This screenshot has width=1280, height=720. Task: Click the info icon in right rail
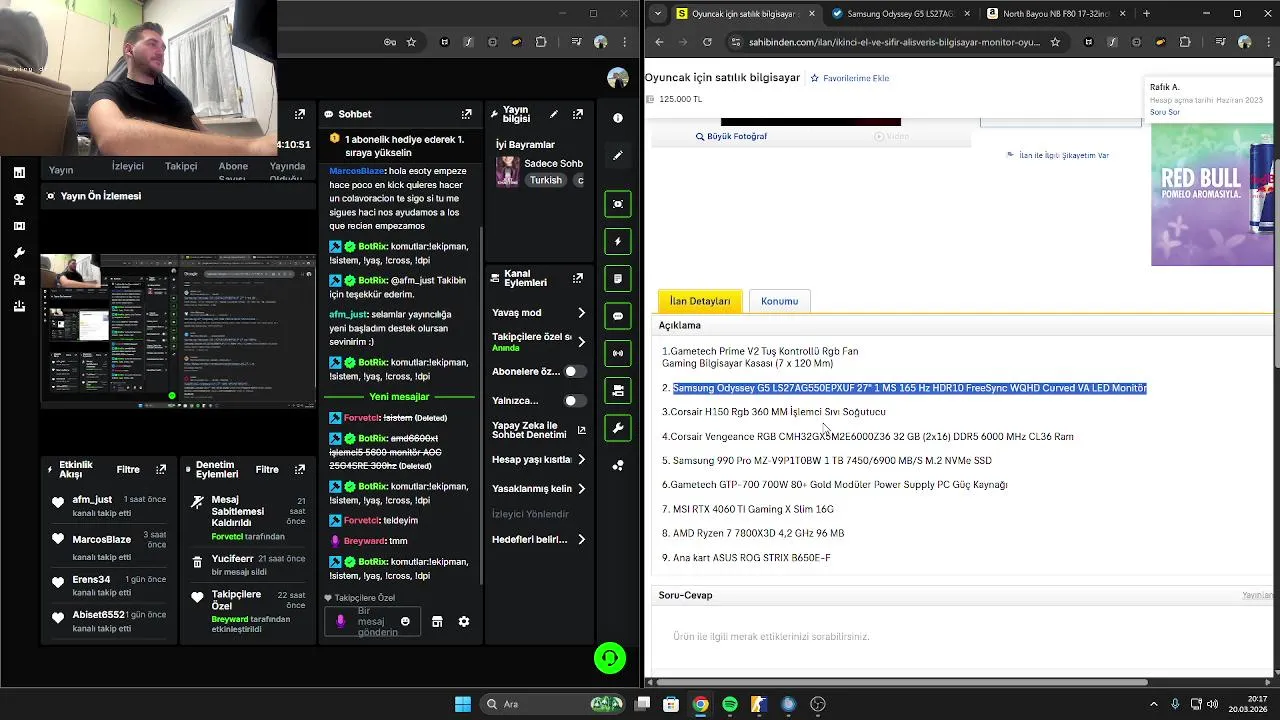click(618, 118)
